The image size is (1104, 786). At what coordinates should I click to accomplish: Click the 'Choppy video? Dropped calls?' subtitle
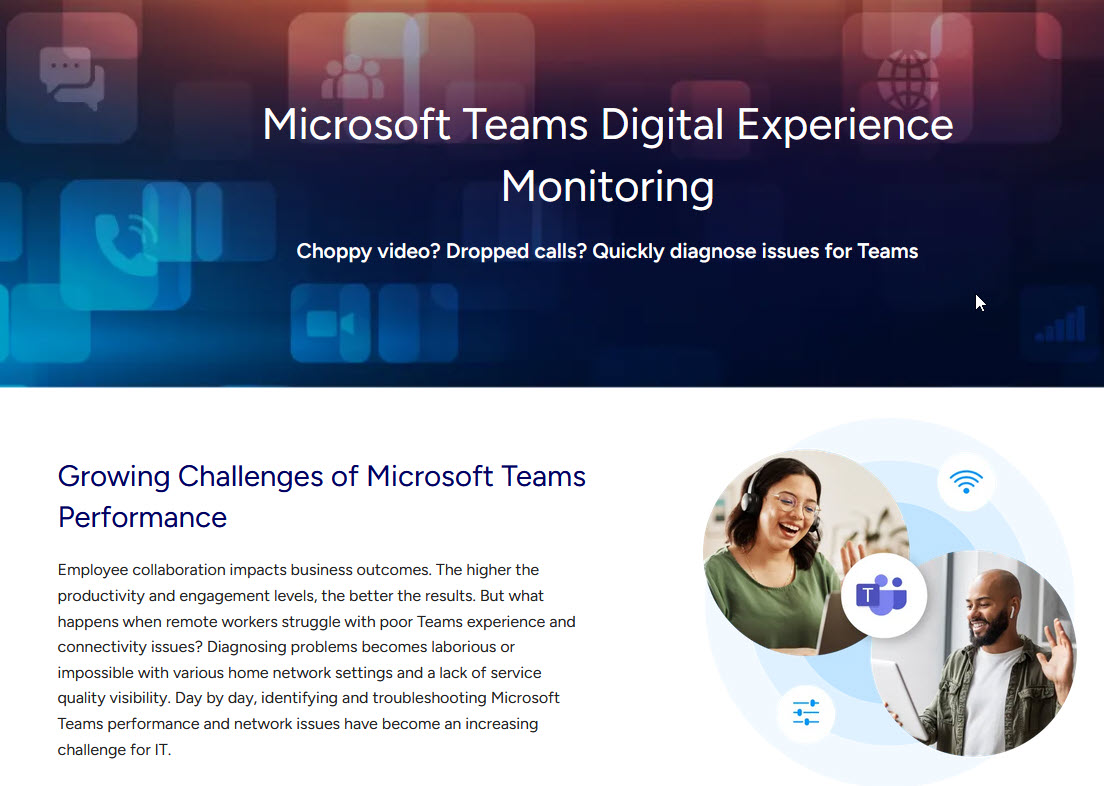coord(607,251)
